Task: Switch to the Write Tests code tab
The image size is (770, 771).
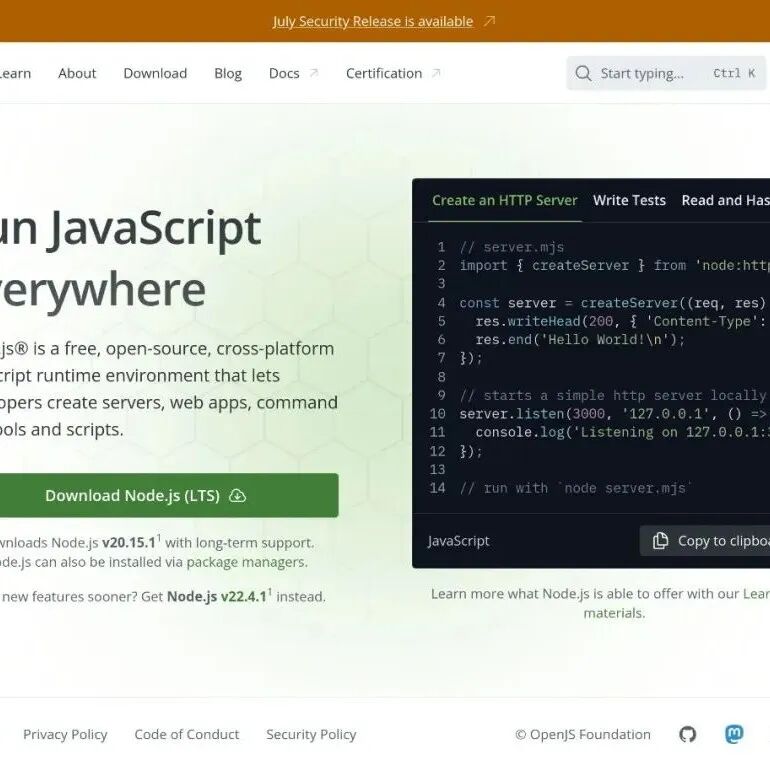Action: [629, 201]
